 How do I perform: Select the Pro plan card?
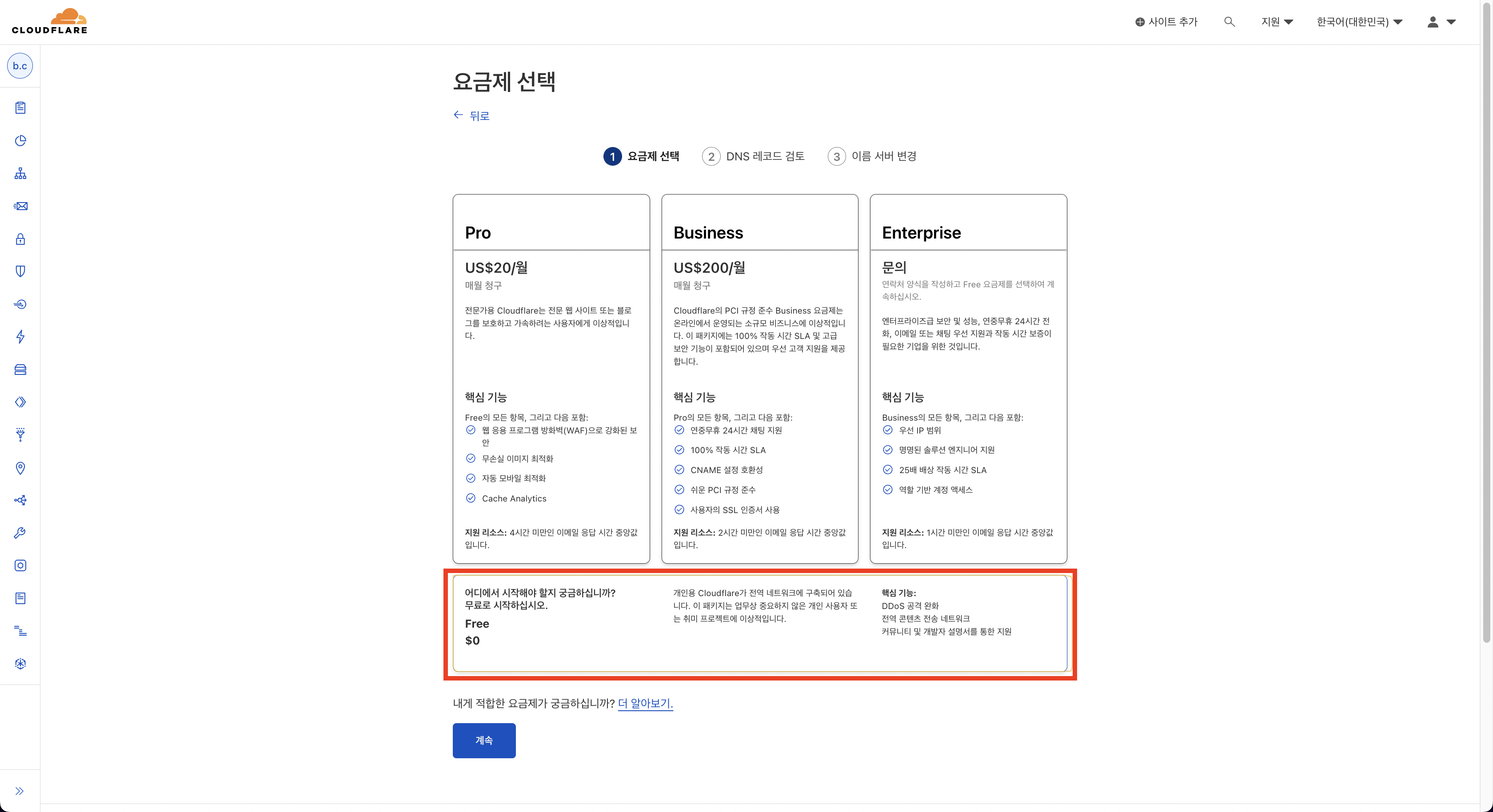tap(551, 378)
